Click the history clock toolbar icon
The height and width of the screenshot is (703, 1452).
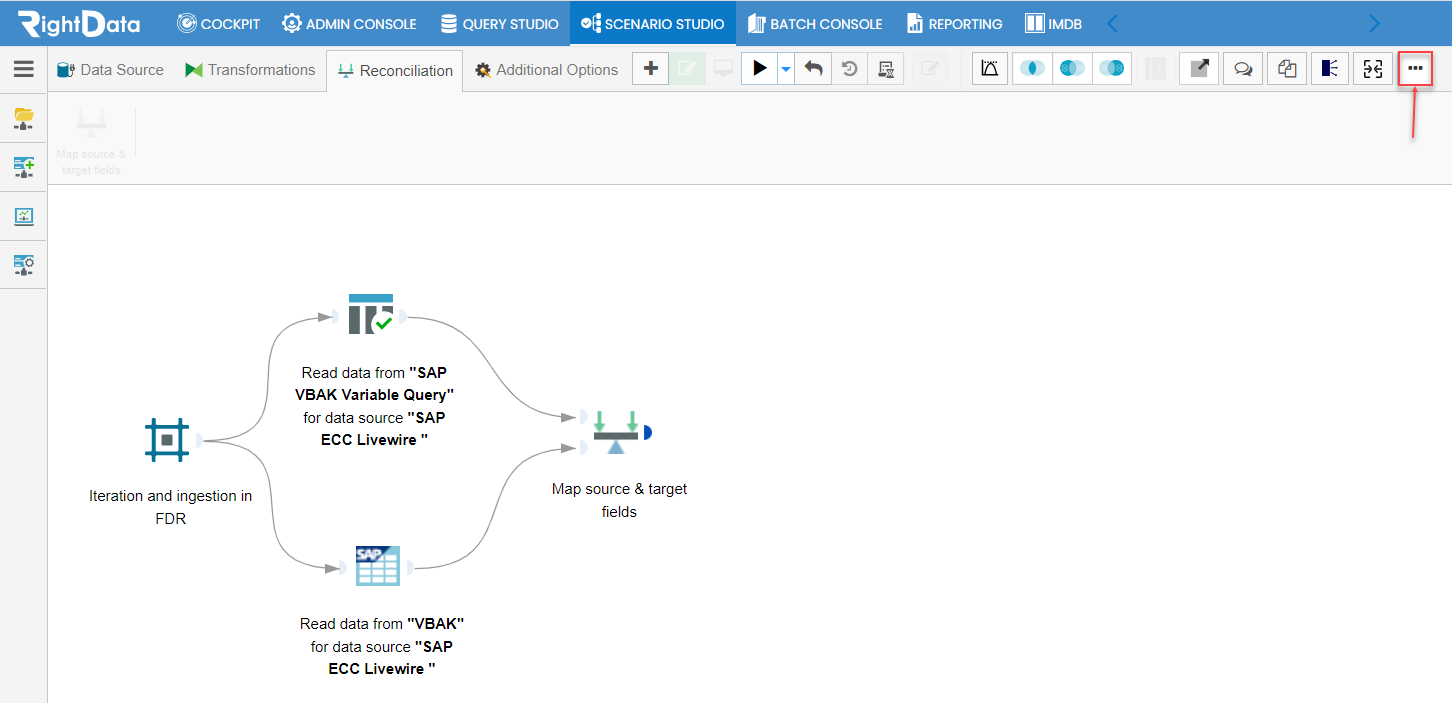(x=849, y=68)
